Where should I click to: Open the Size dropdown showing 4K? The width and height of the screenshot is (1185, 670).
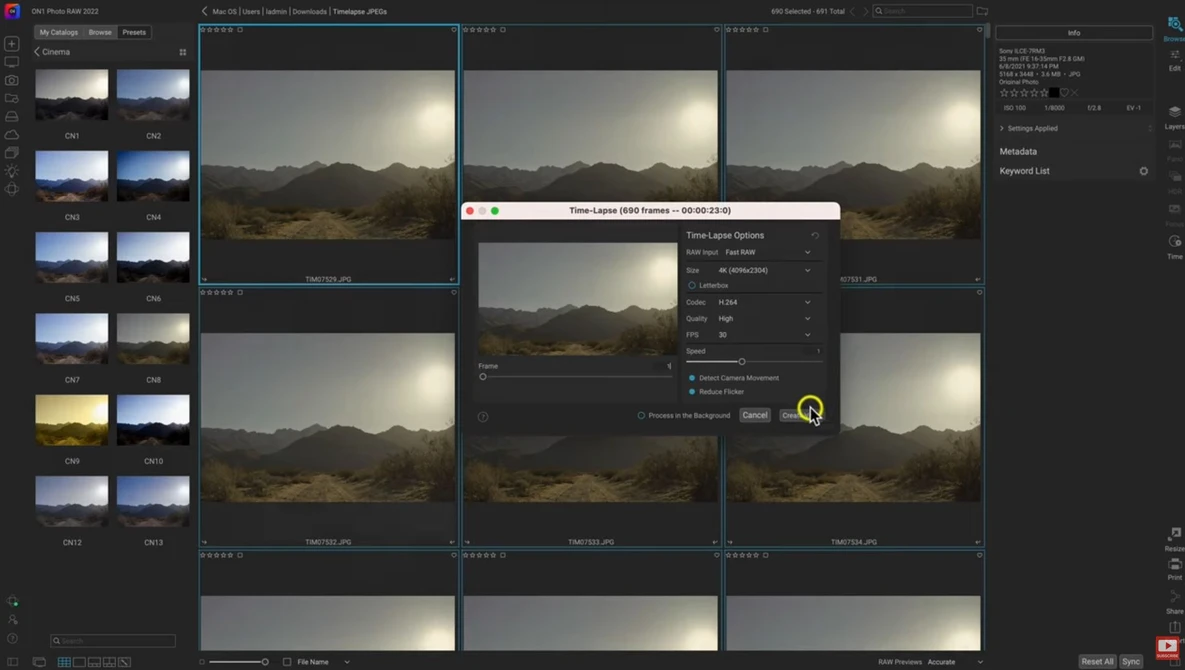pyautogui.click(x=764, y=270)
